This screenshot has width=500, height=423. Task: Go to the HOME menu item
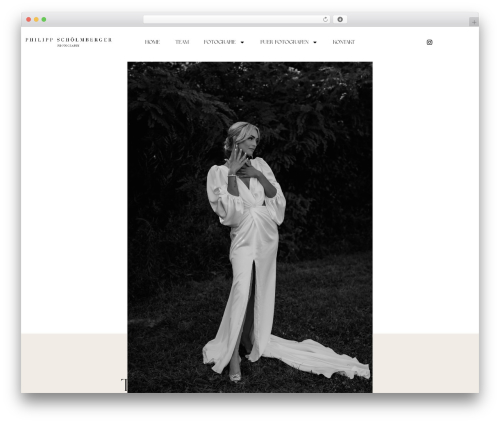click(152, 42)
